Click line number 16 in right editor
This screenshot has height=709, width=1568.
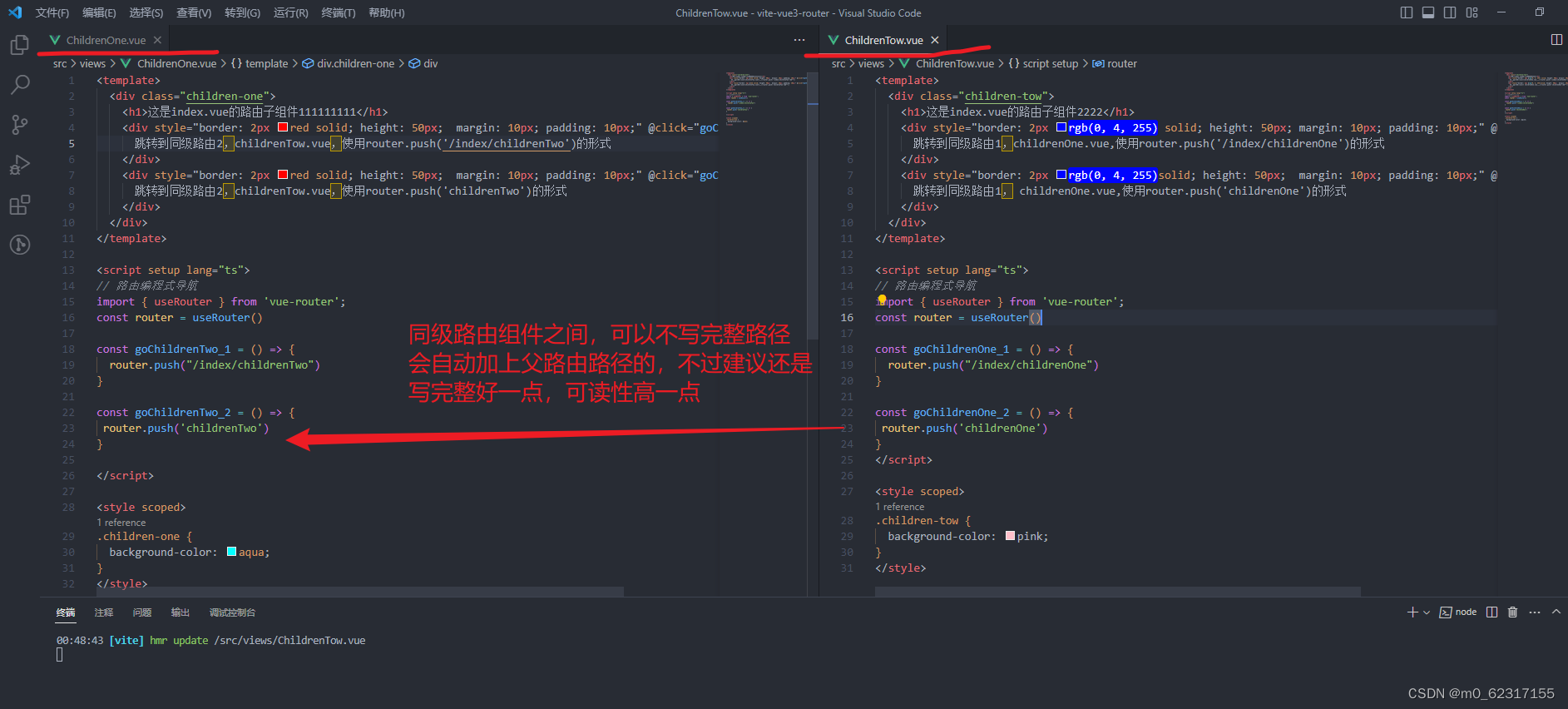point(847,317)
